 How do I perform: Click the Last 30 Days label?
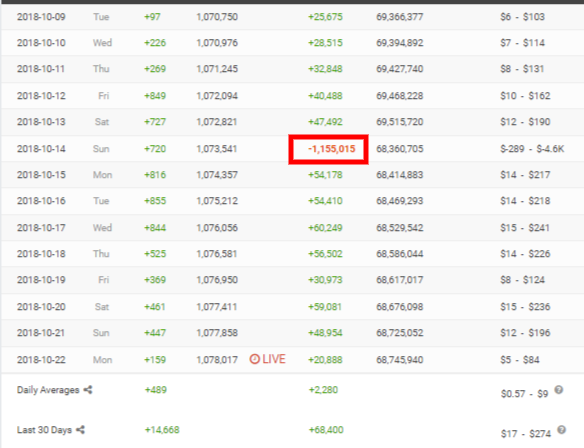pos(44,430)
